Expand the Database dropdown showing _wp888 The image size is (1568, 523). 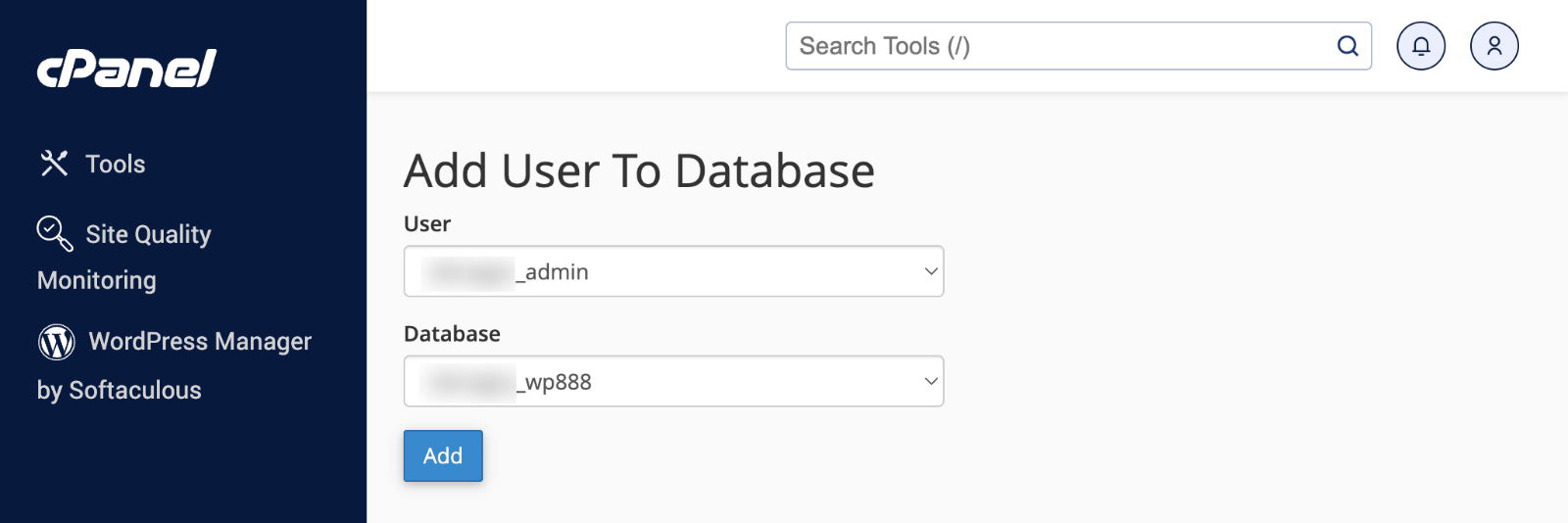(x=674, y=381)
